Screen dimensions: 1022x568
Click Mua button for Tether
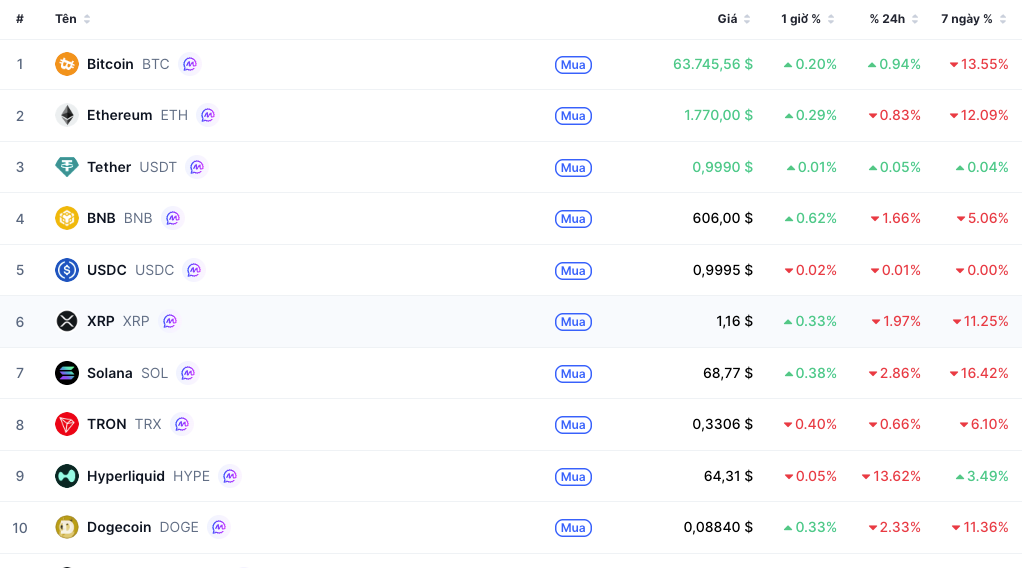573,168
